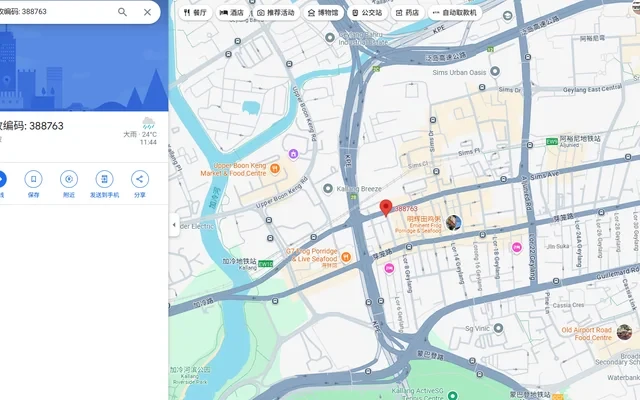Click the Nearby (附近) icon
Image resolution: width=640 pixels, height=400 pixels.
point(69,179)
